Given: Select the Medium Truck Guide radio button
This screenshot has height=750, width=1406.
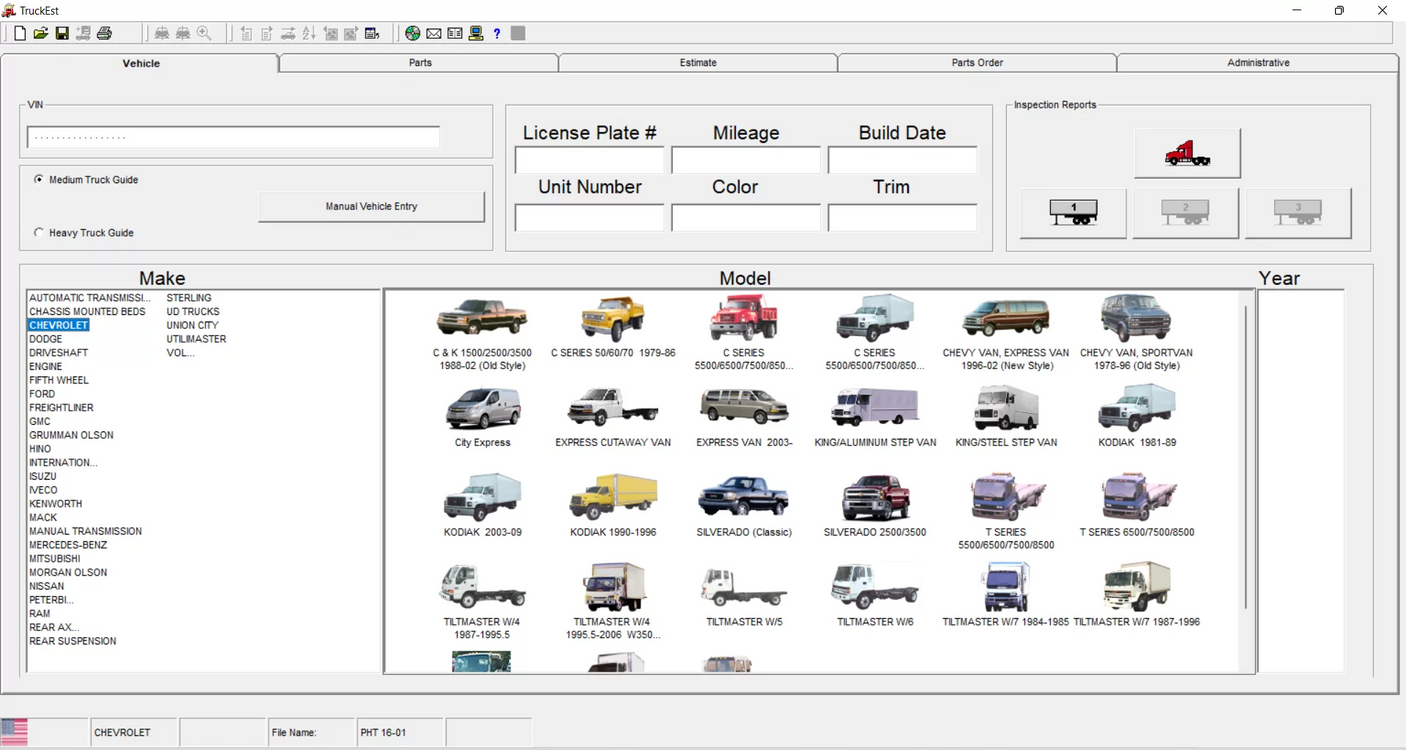Looking at the screenshot, I should 38,180.
